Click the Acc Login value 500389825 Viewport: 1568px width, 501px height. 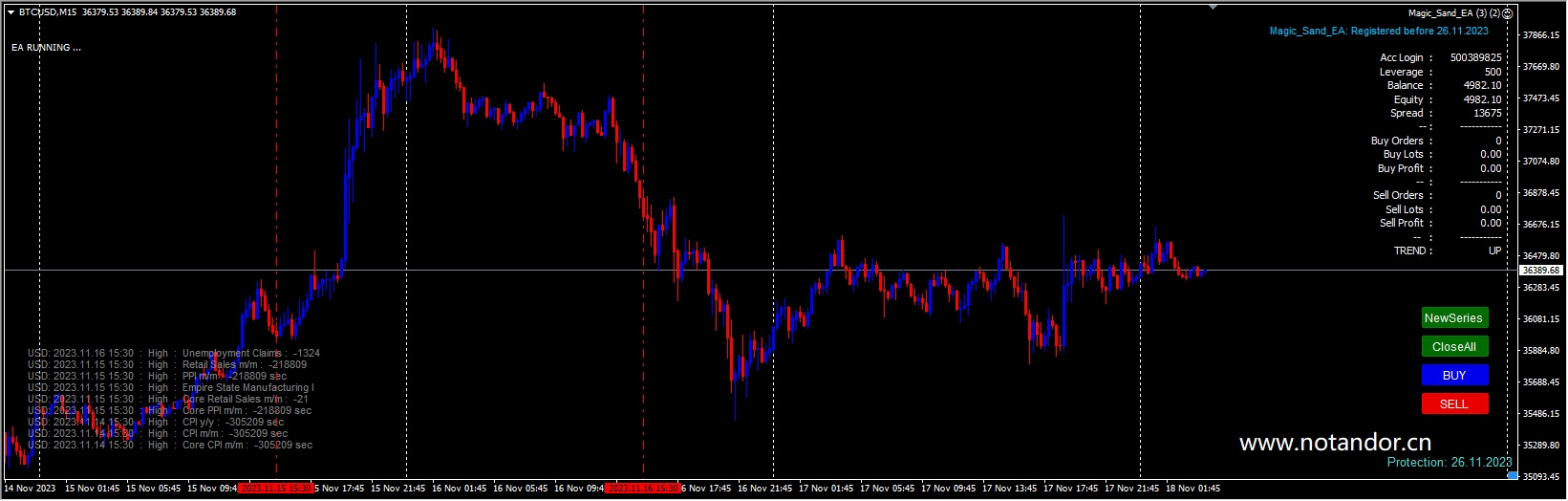click(x=1475, y=58)
